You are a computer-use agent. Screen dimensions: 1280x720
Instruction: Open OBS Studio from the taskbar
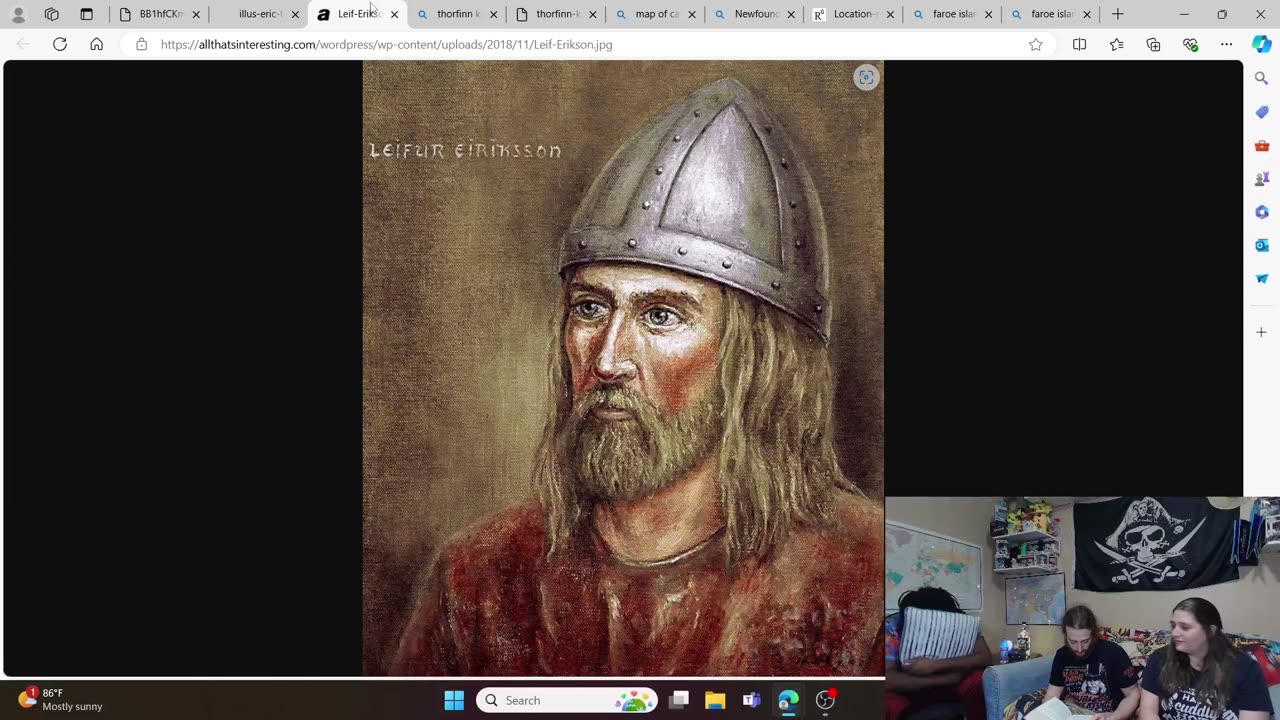point(825,700)
